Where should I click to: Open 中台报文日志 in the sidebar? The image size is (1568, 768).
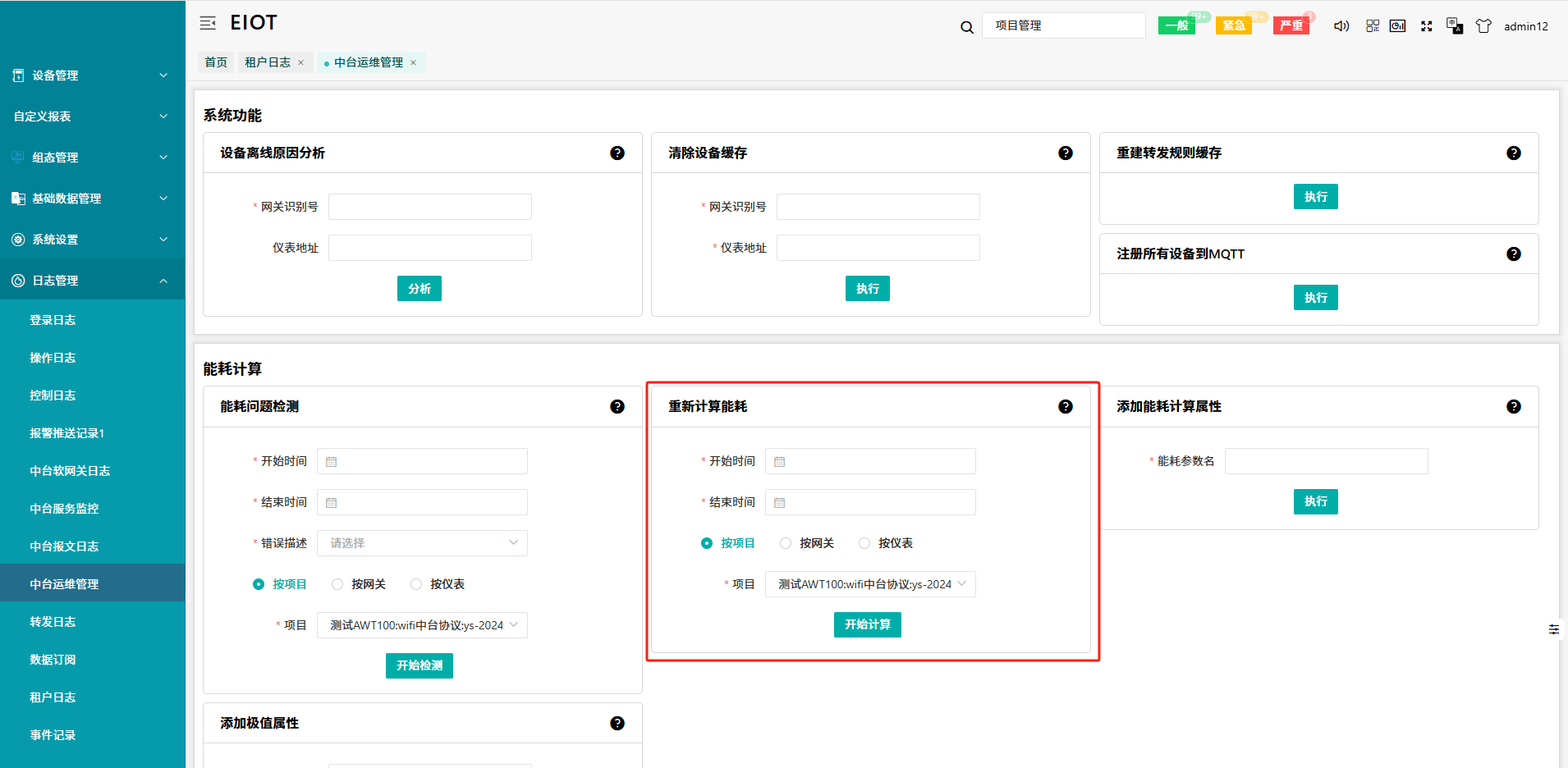[x=64, y=546]
